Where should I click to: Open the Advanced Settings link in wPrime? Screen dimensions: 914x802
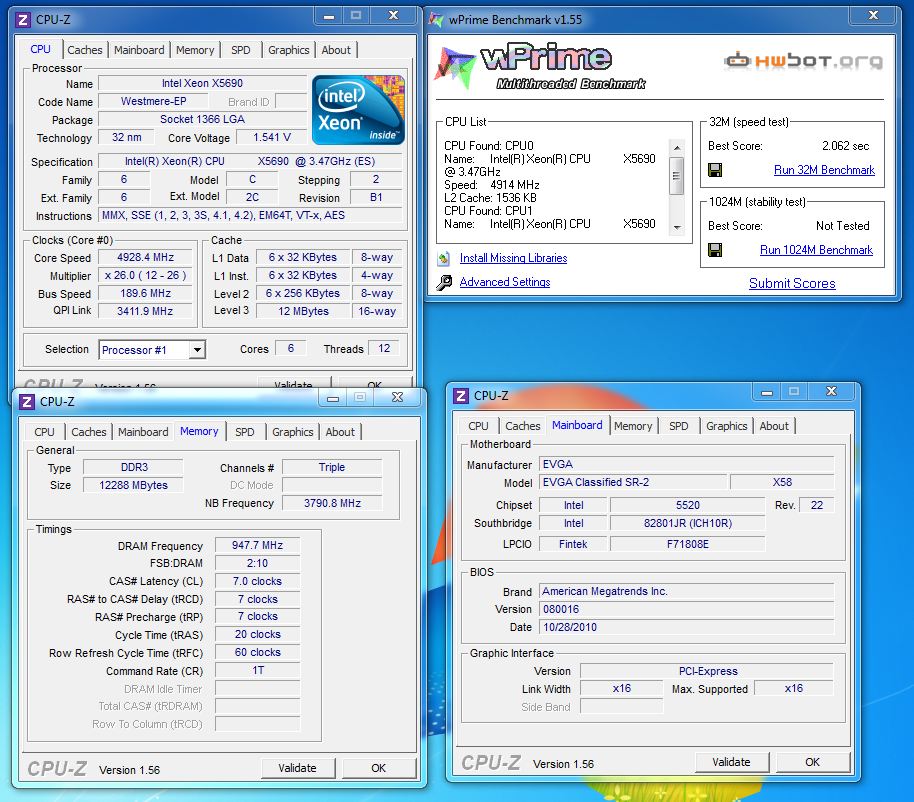tap(505, 282)
